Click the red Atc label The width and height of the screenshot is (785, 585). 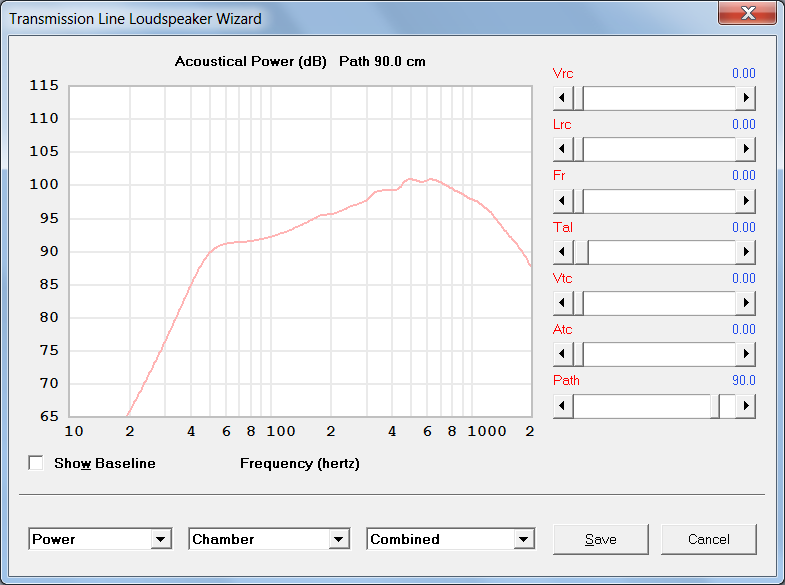coord(563,329)
